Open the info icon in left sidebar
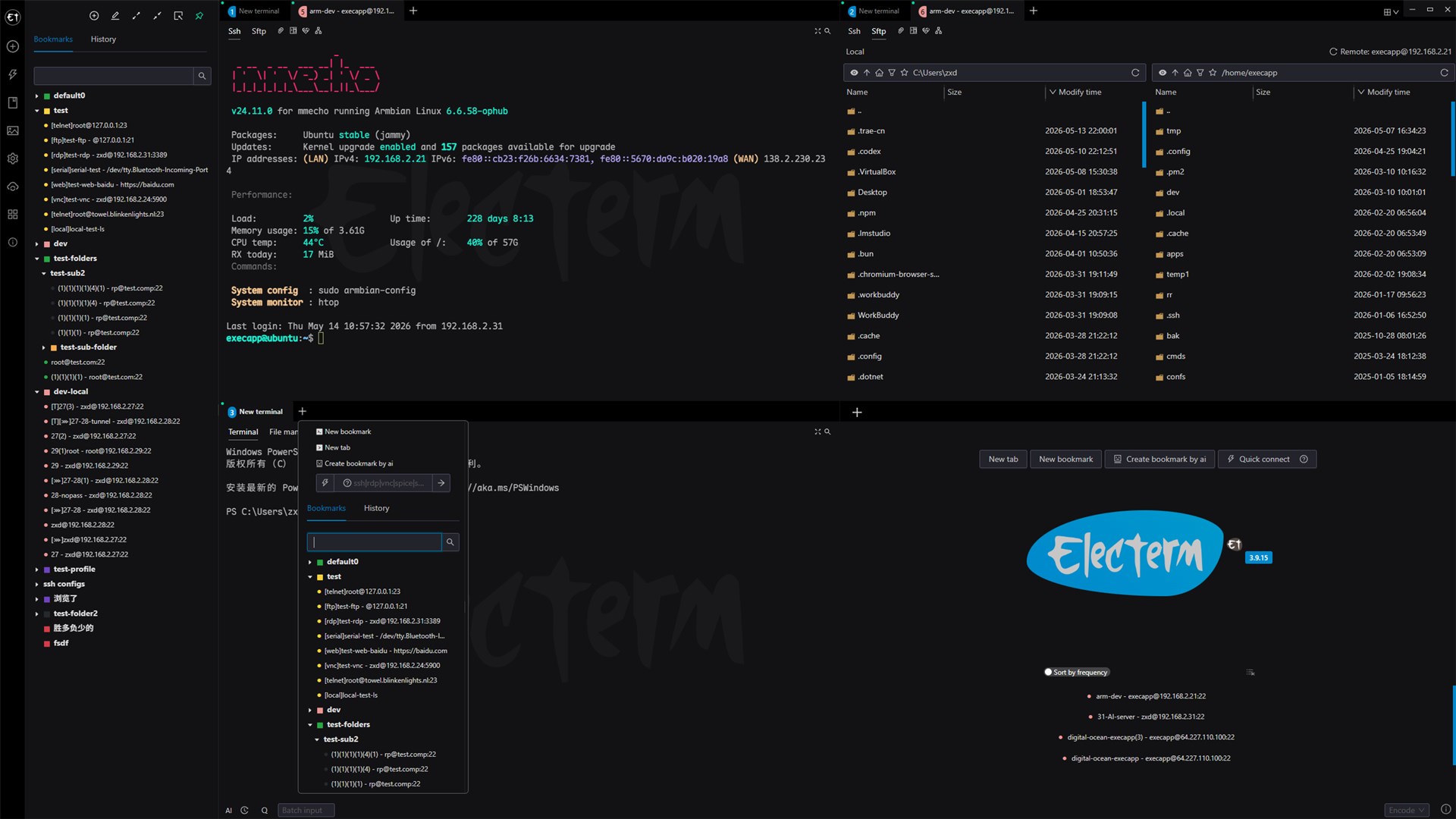1456x819 pixels. (13, 242)
